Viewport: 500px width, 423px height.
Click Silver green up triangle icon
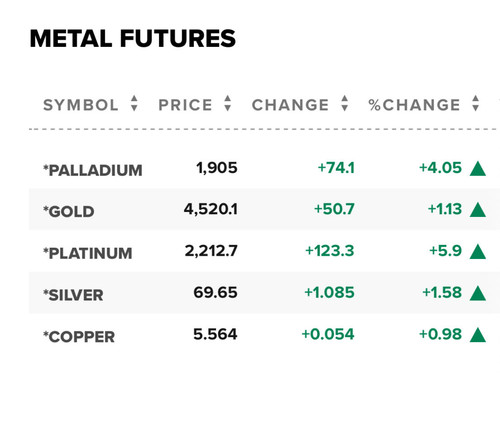click(478, 293)
